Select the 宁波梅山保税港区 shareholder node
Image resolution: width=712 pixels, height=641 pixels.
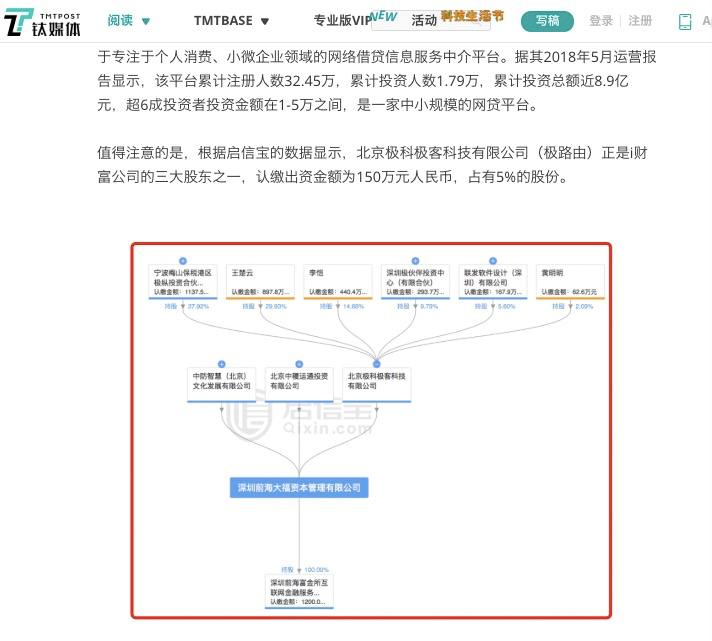click(183, 282)
